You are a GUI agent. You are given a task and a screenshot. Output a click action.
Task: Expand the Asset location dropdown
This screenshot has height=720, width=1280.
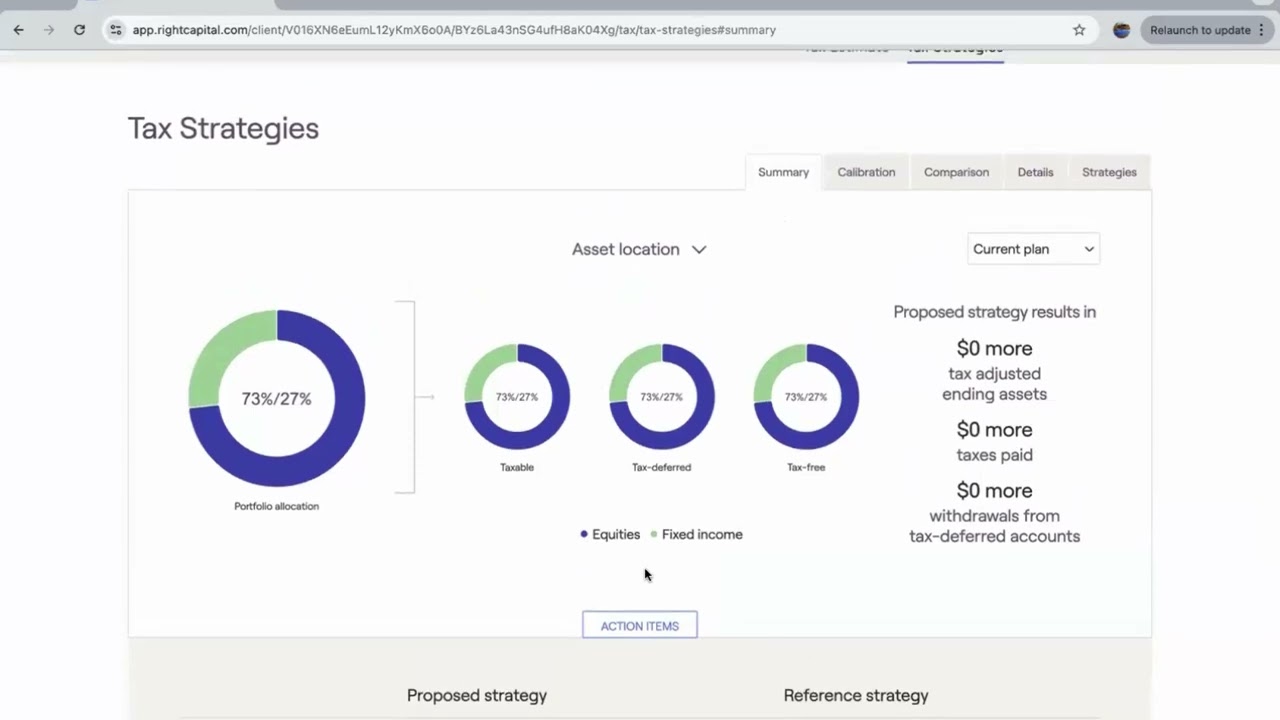pyautogui.click(x=639, y=249)
